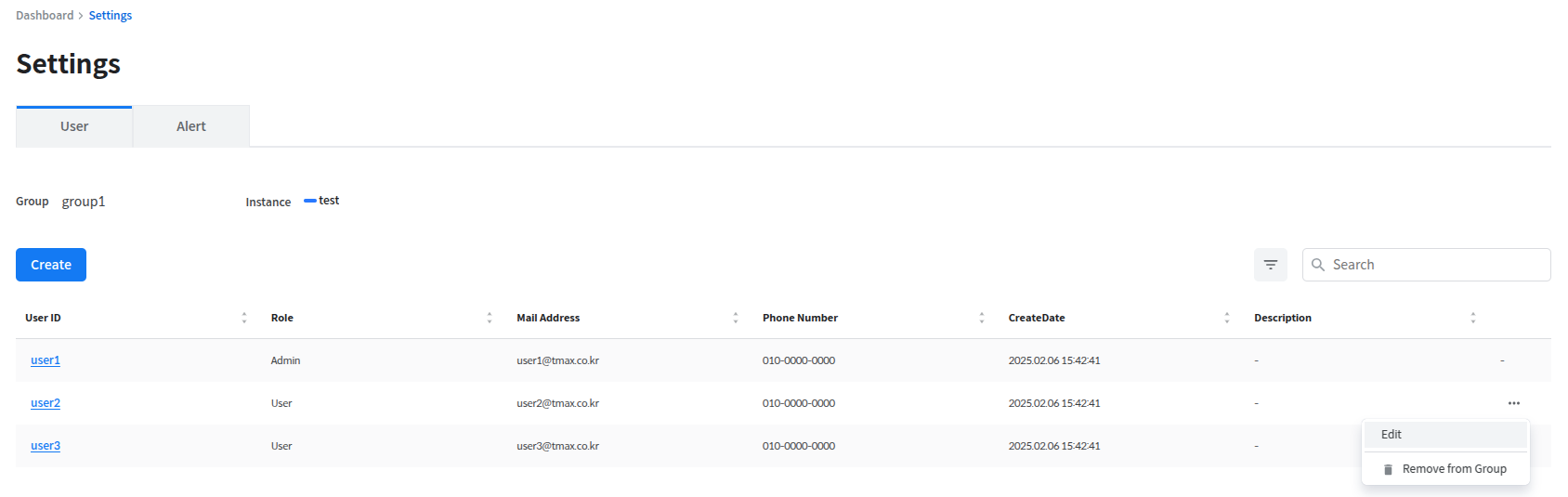The width and height of the screenshot is (1568, 497).
Task: Switch to the Alert tab
Action: pyautogui.click(x=191, y=126)
